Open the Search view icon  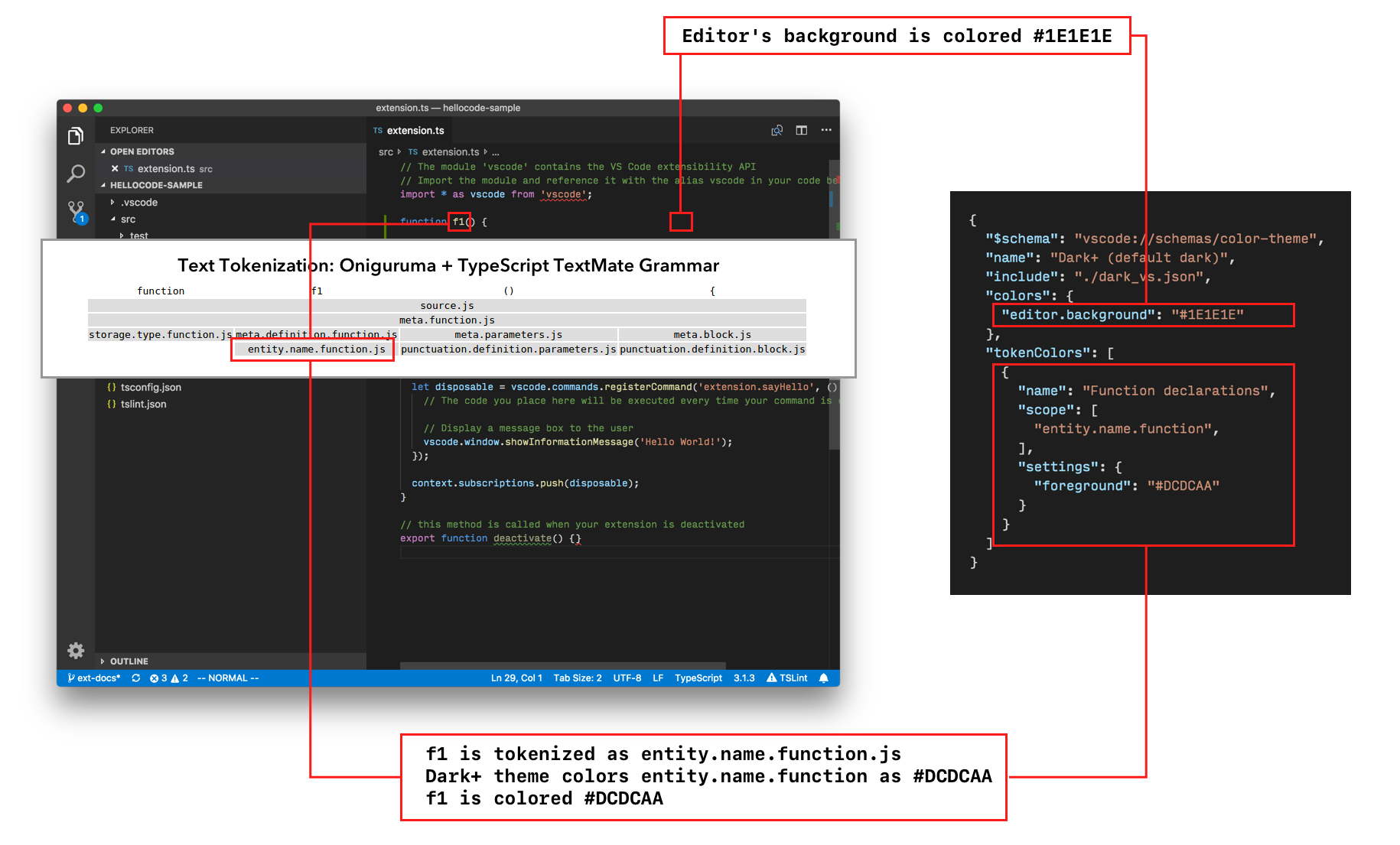[x=75, y=174]
